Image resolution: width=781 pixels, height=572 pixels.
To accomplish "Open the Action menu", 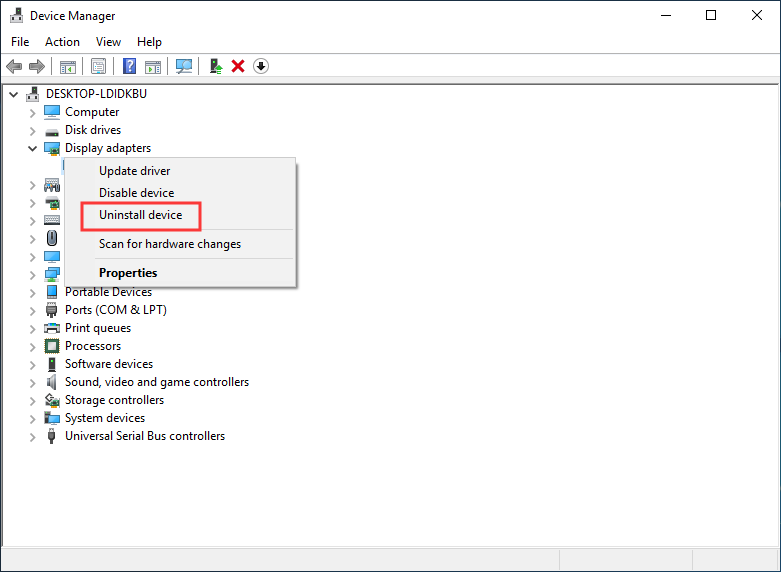I will click(x=62, y=42).
